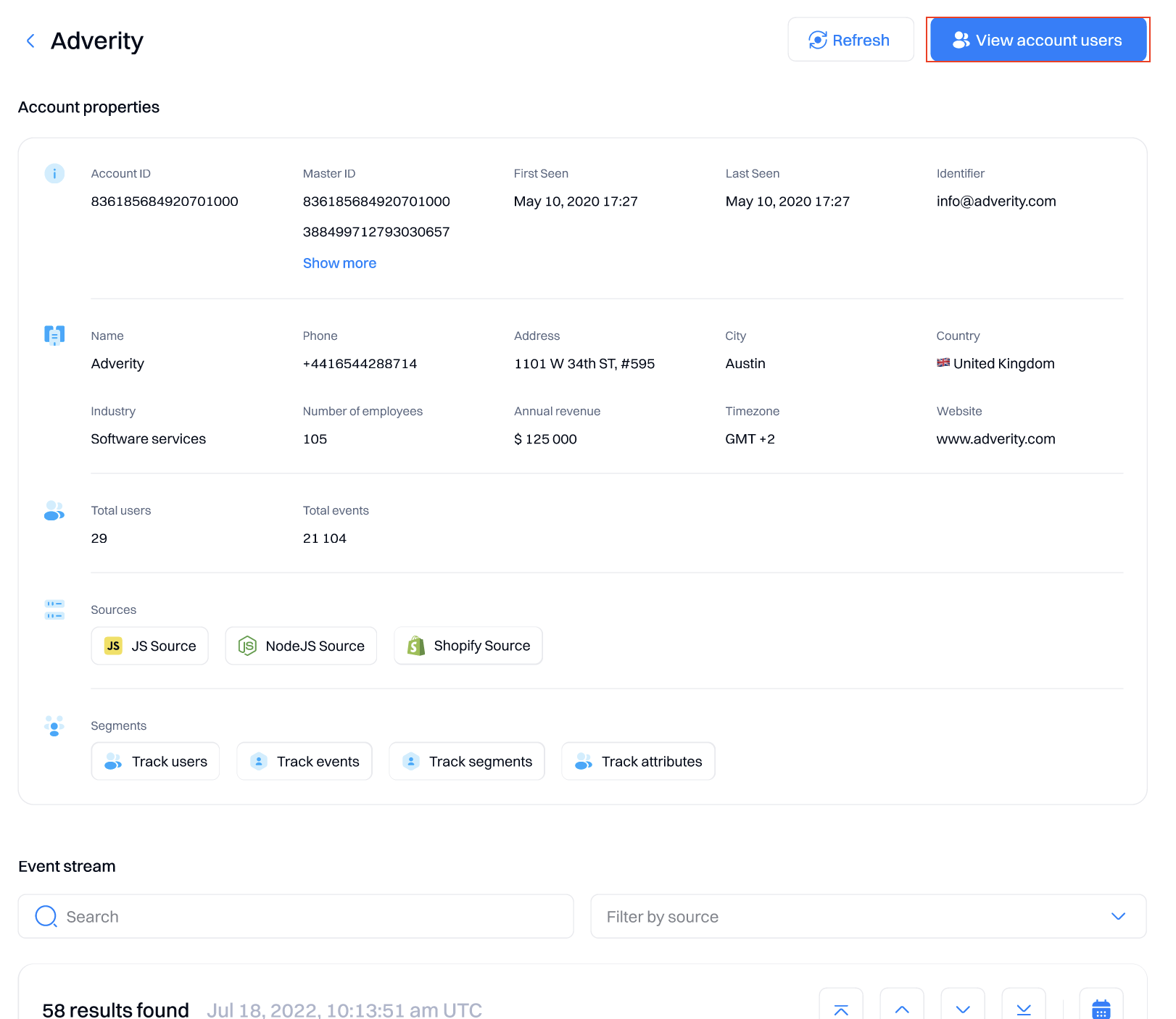1176x1019 pixels.
Task: Click the company icon beside the Name field
Action: [54, 335]
